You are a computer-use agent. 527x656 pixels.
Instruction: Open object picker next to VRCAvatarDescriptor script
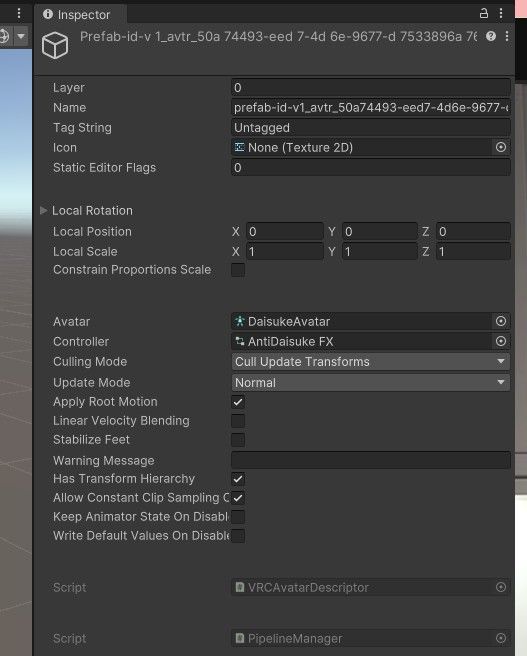501,587
